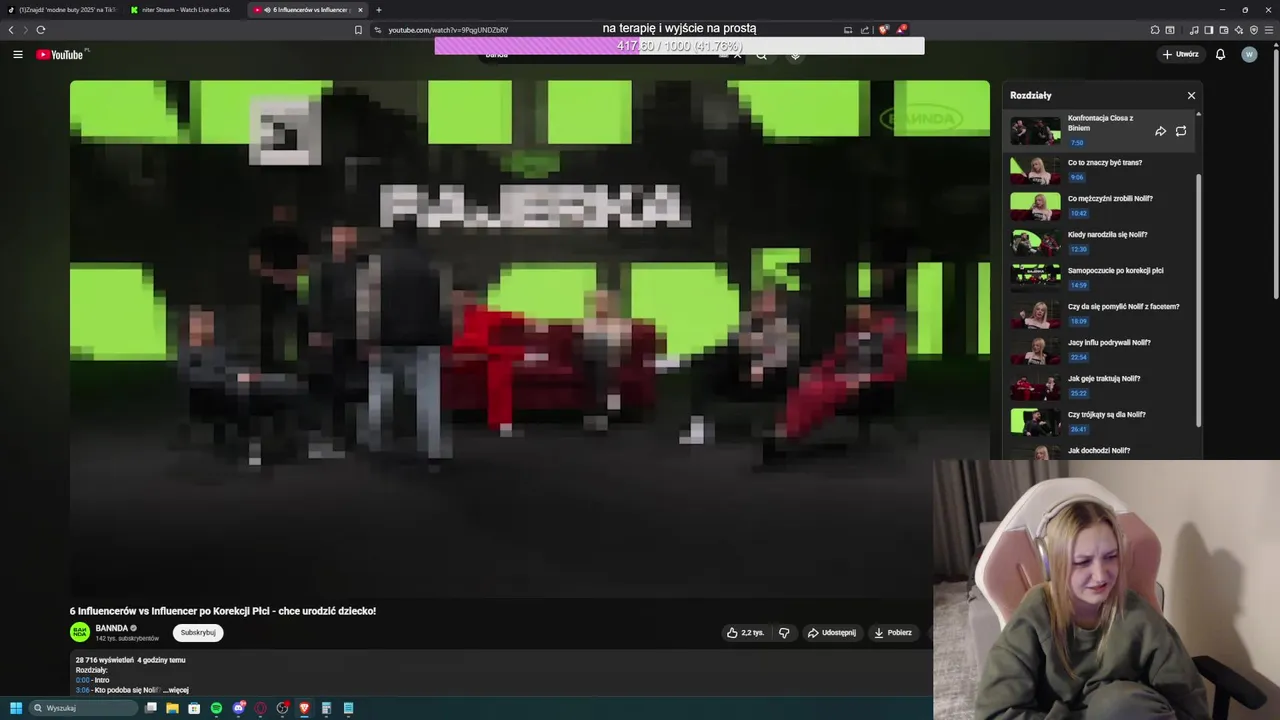Open the YouTube hamburger guide menu

click(18, 54)
